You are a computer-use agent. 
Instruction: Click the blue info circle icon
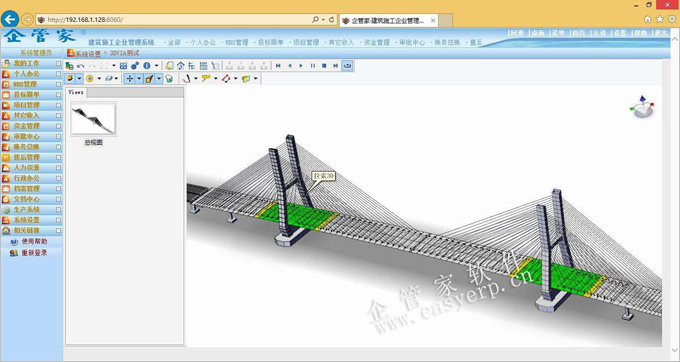tap(147, 65)
